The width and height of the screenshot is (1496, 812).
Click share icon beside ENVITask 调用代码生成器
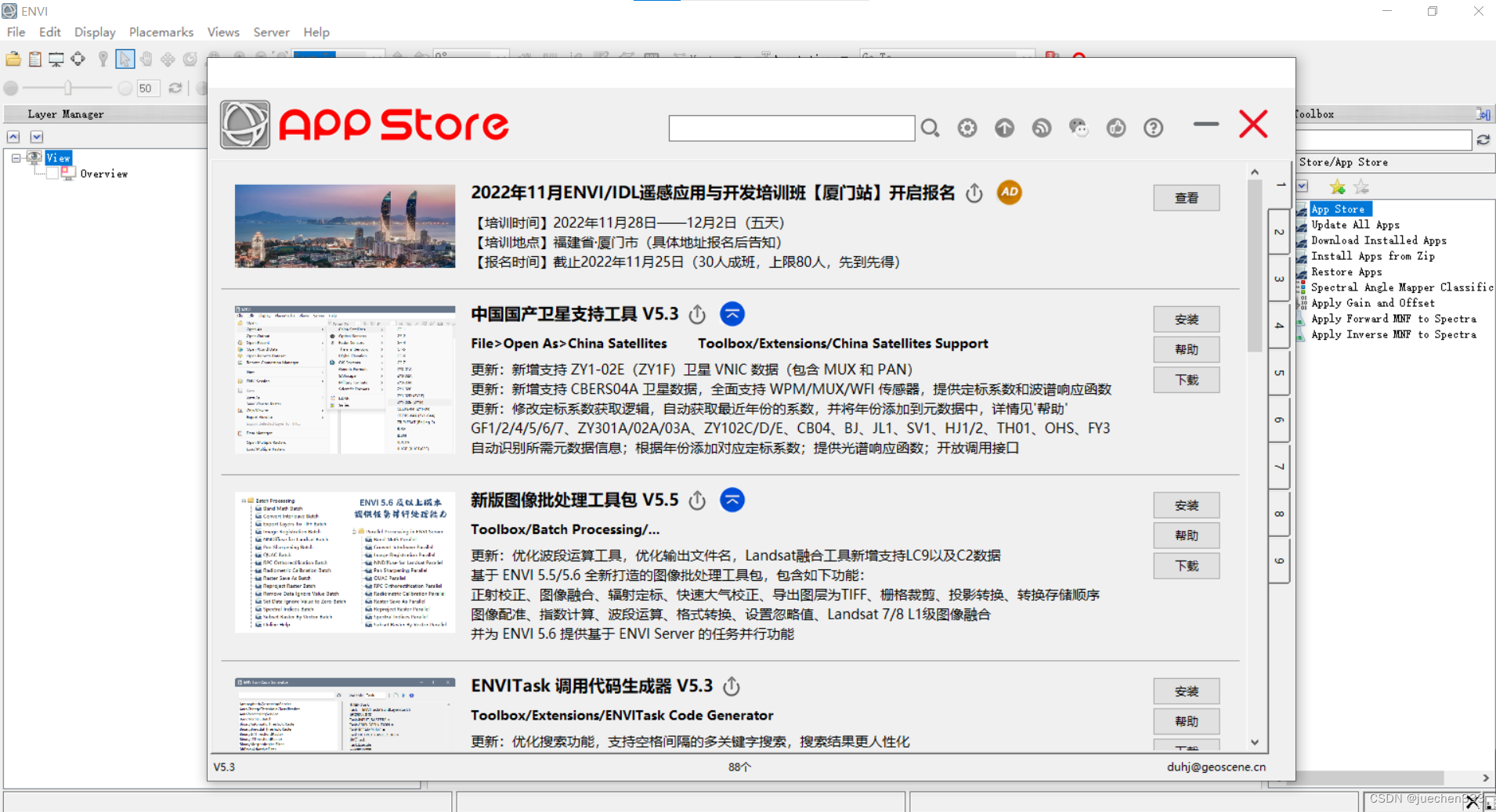click(x=732, y=687)
